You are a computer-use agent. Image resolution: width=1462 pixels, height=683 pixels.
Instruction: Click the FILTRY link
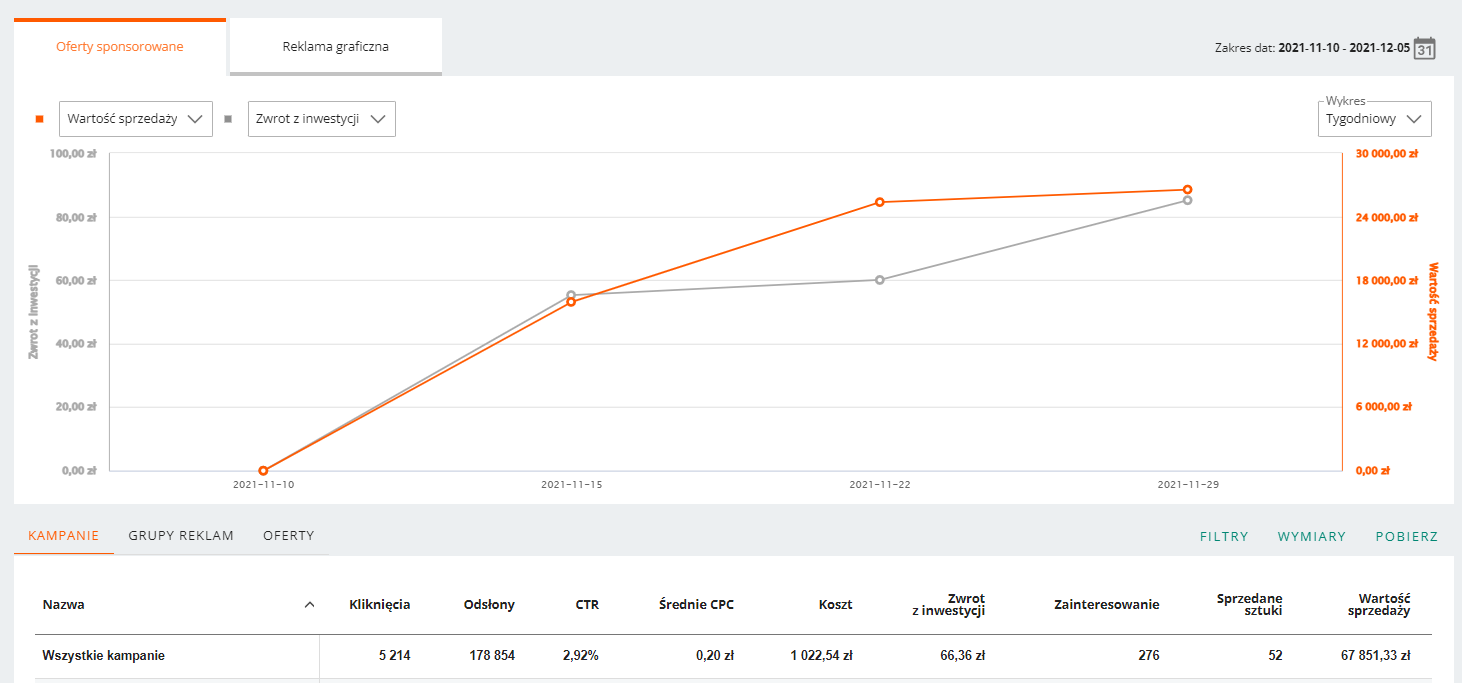coord(1224,537)
